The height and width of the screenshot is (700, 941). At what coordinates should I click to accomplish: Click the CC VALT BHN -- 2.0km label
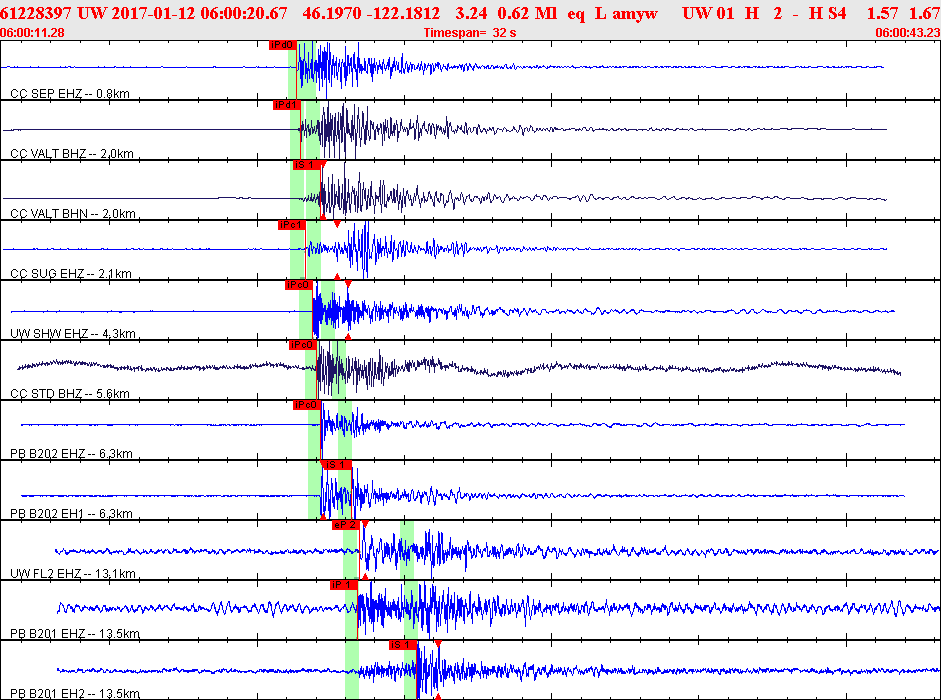tap(73, 214)
